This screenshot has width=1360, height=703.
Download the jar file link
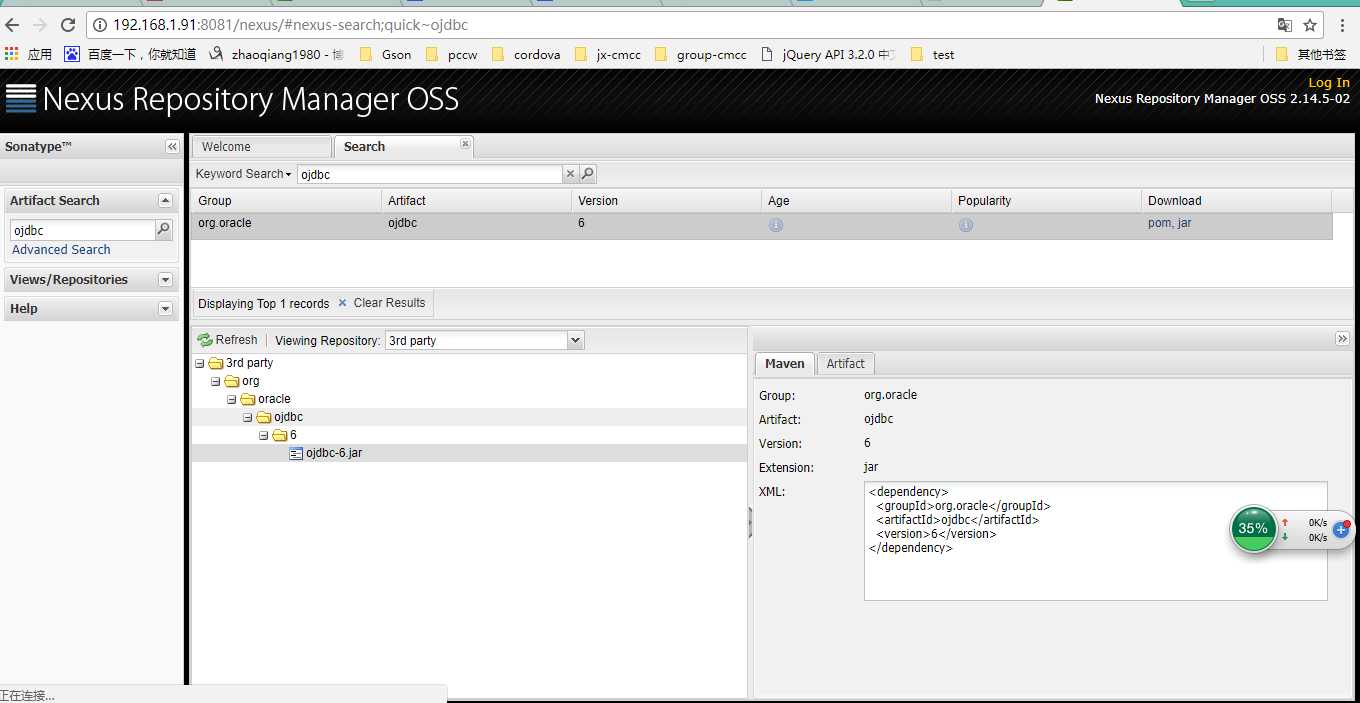pos(1184,223)
